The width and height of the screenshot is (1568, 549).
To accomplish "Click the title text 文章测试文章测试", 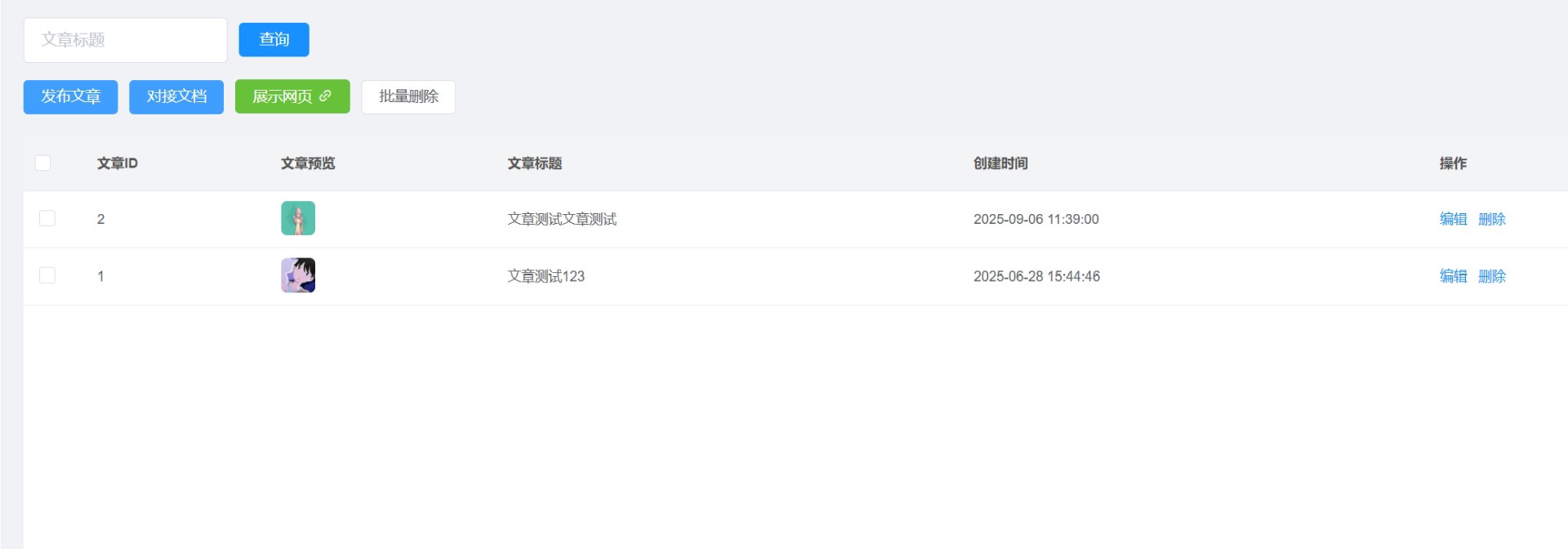I will [x=562, y=219].
